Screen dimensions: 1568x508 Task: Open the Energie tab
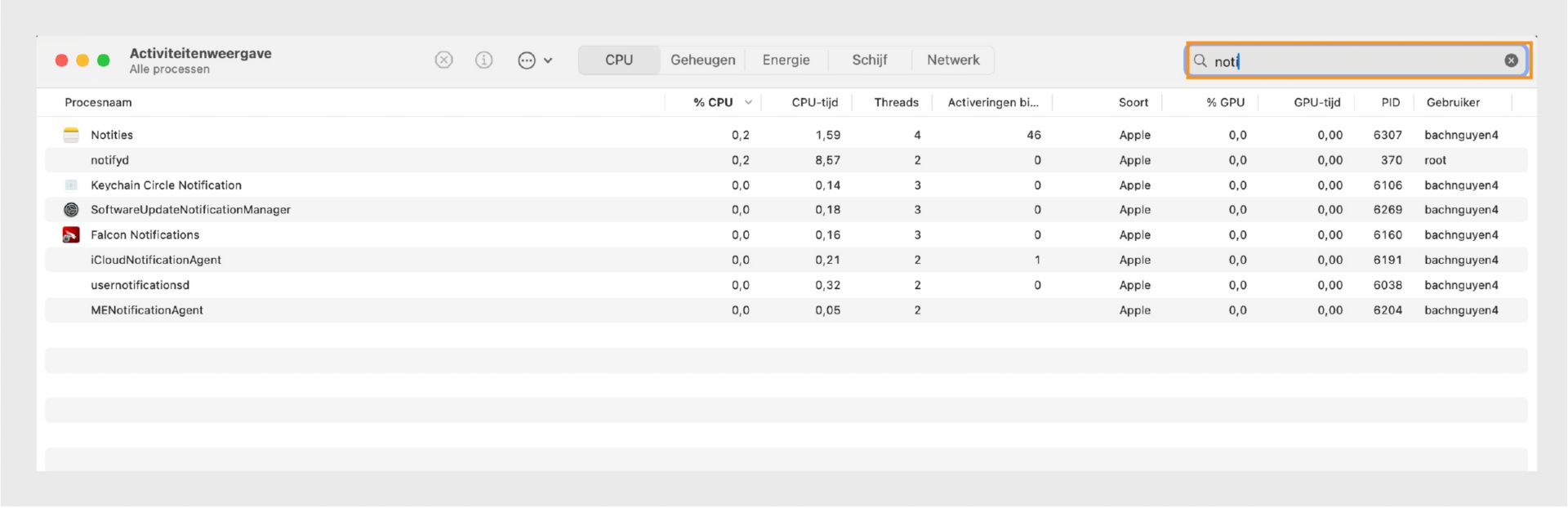click(x=786, y=60)
